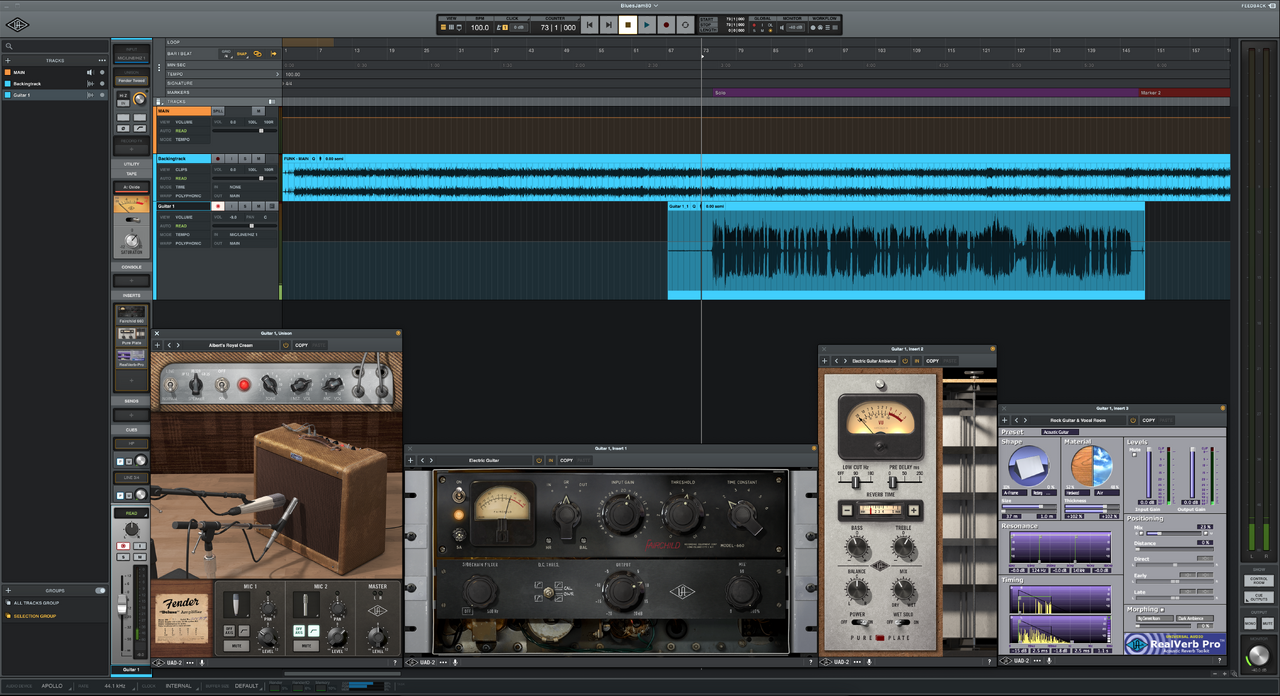Image resolution: width=1280 pixels, height=696 pixels.
Task: Click COPY in the Unison plugin window
Action: (x=301, y=345)
